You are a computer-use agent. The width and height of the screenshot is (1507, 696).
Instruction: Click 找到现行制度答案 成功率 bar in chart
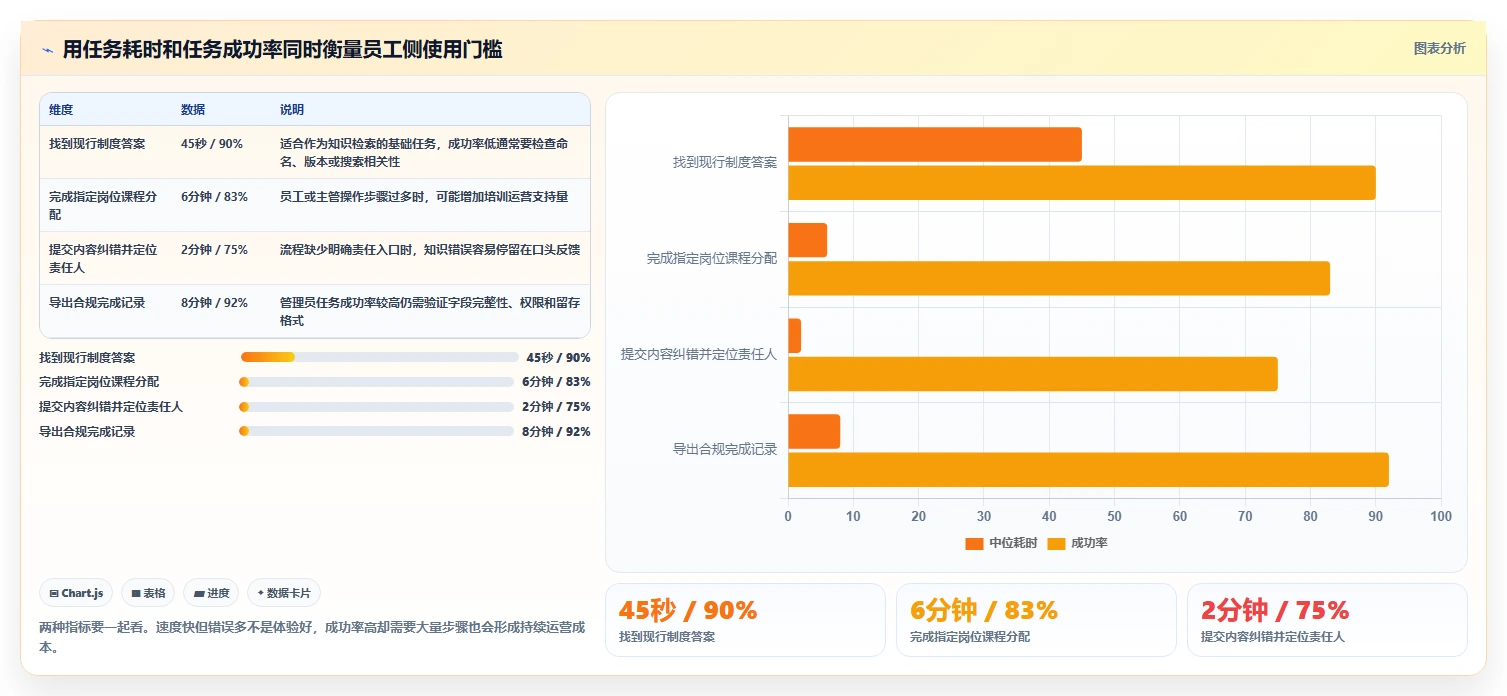click(1082, 183)
